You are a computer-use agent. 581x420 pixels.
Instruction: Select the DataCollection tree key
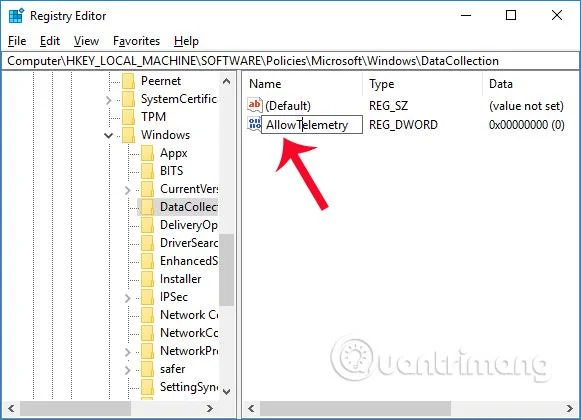click(x=178, y=207)
